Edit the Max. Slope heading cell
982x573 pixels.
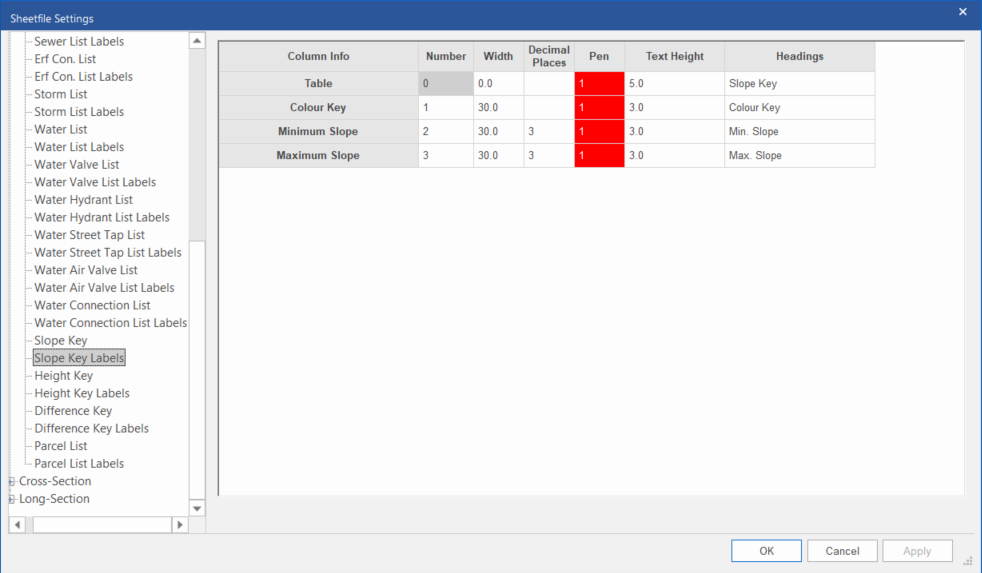[x=799, y=156]
